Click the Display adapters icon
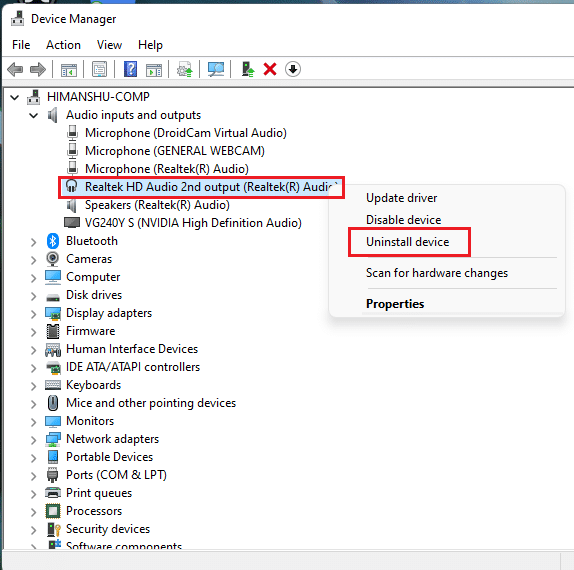This screenshot has height=570, width=574. pos(53,313)
